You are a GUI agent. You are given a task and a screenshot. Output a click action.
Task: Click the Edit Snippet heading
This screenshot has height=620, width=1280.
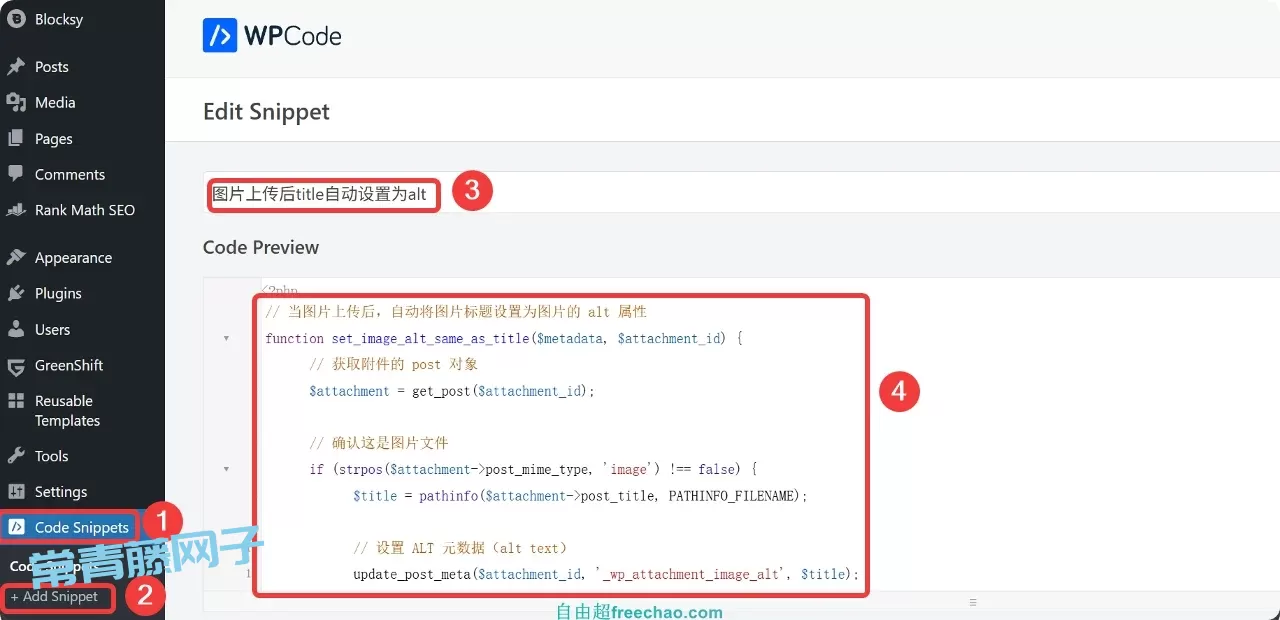tap(266, 112)
